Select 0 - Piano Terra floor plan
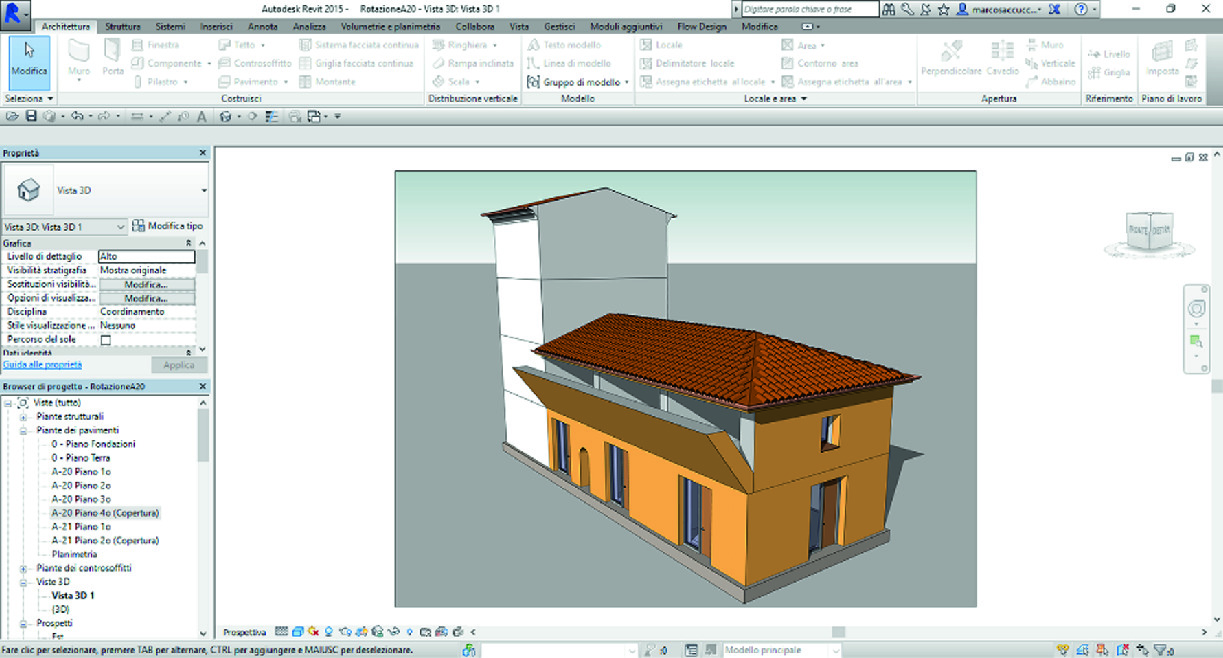This screenshot has height=658, width=1223. 81,457
